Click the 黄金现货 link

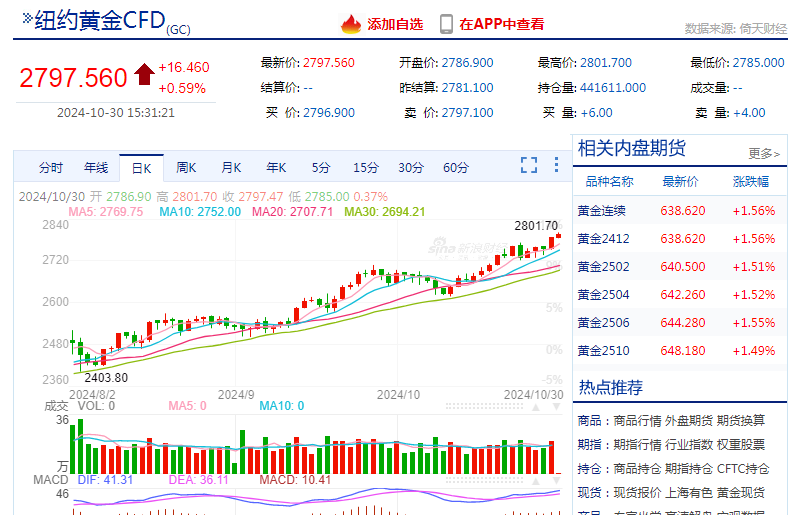pyautogui.click(x=740, y=492)
